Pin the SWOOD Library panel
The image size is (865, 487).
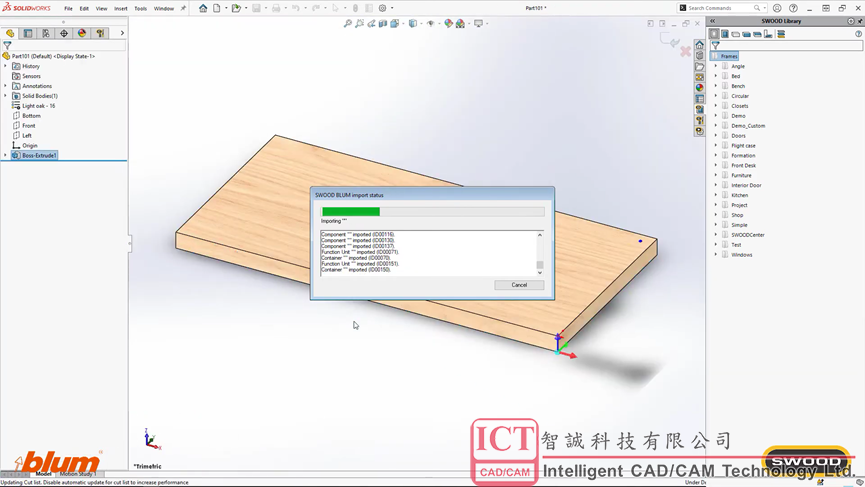(859, 21)
